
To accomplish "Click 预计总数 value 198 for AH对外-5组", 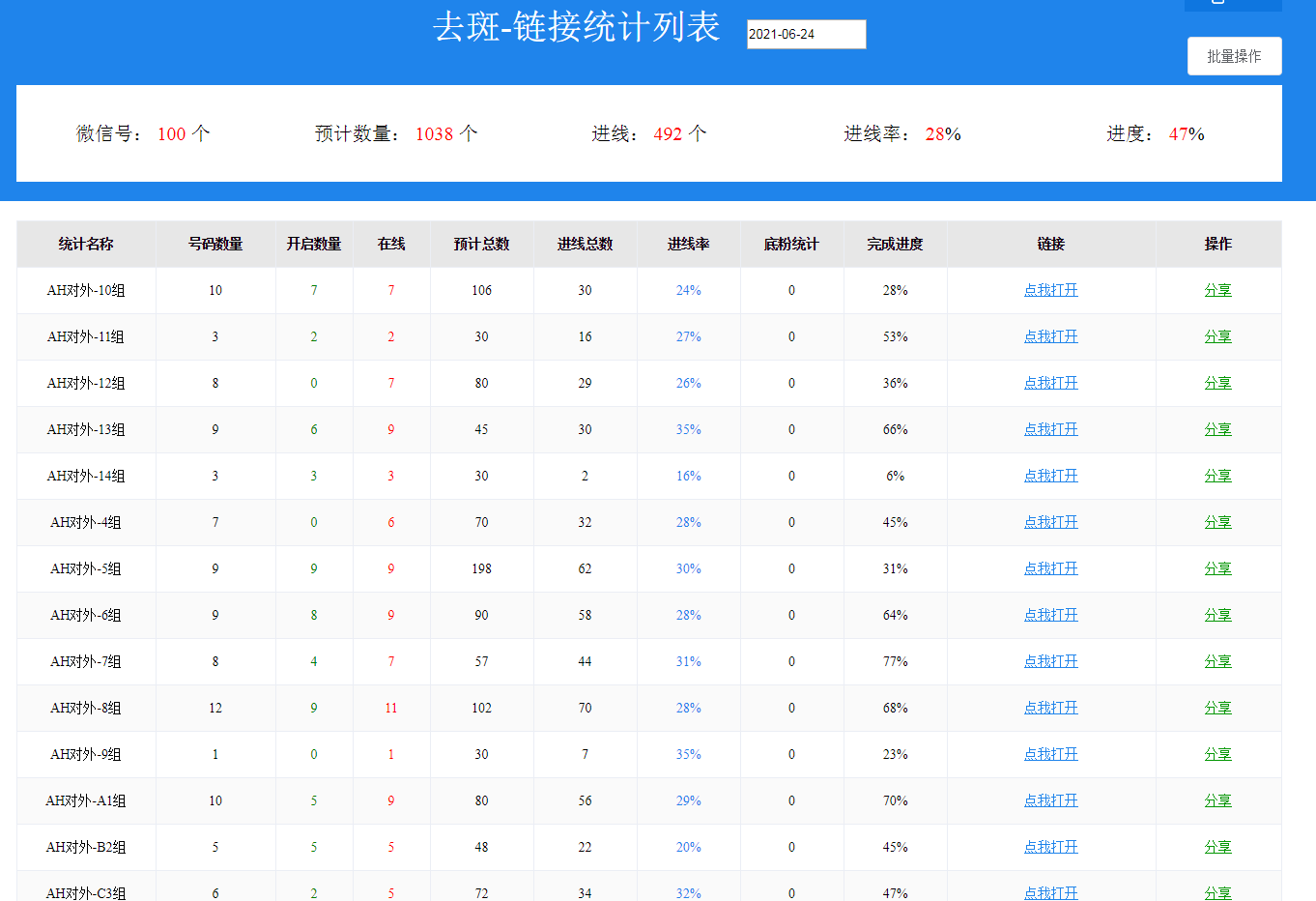I will (481, 568).
